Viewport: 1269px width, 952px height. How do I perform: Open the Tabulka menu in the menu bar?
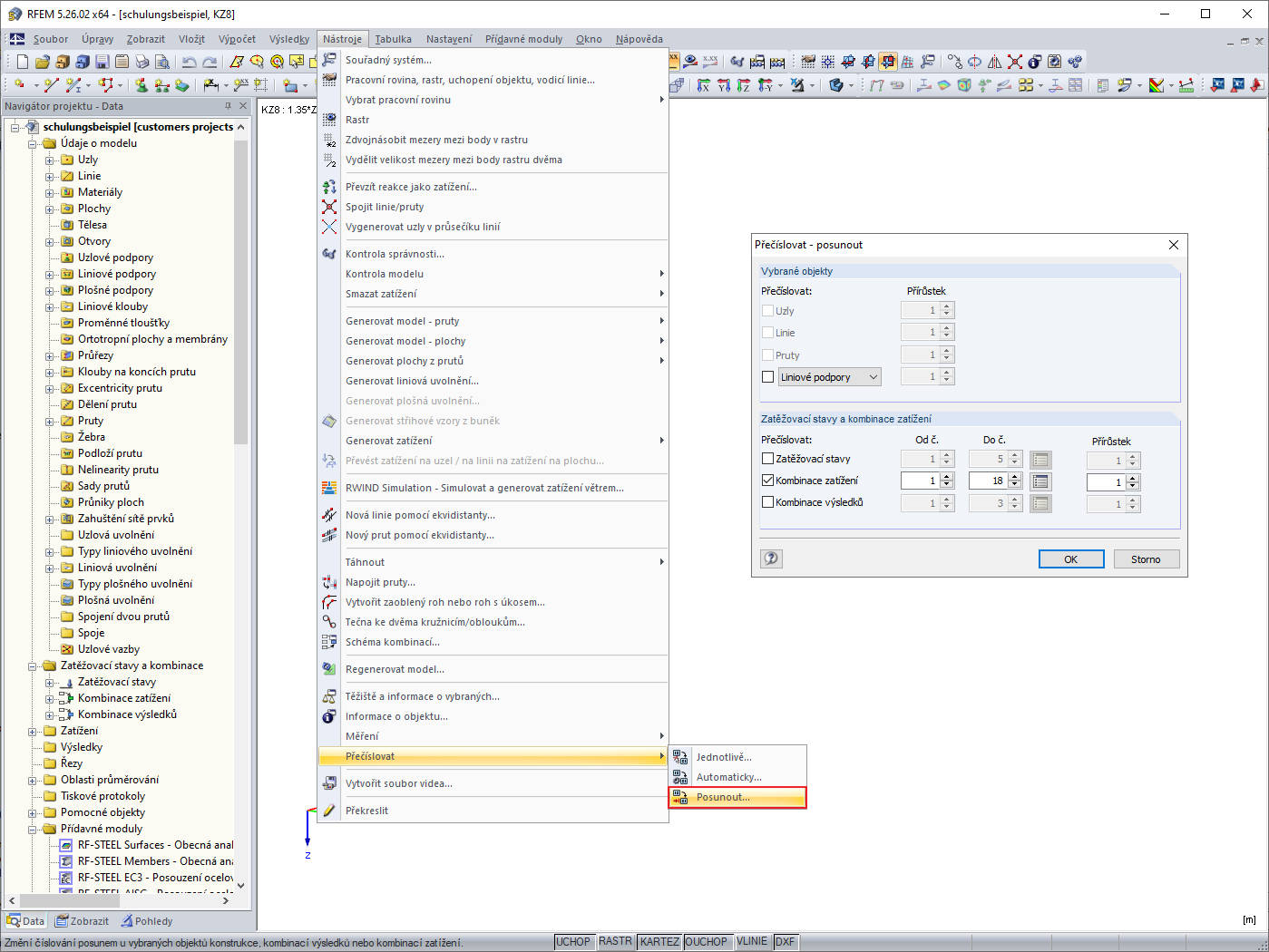pyautogui.click(x=393, y=39)
